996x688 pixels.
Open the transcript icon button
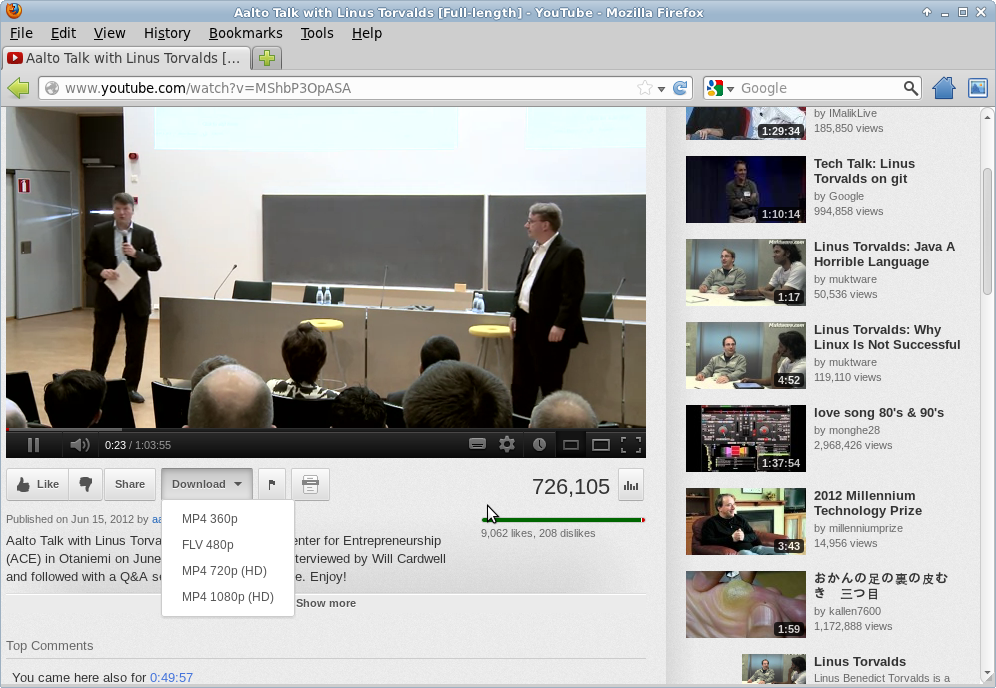pos(310,484)
